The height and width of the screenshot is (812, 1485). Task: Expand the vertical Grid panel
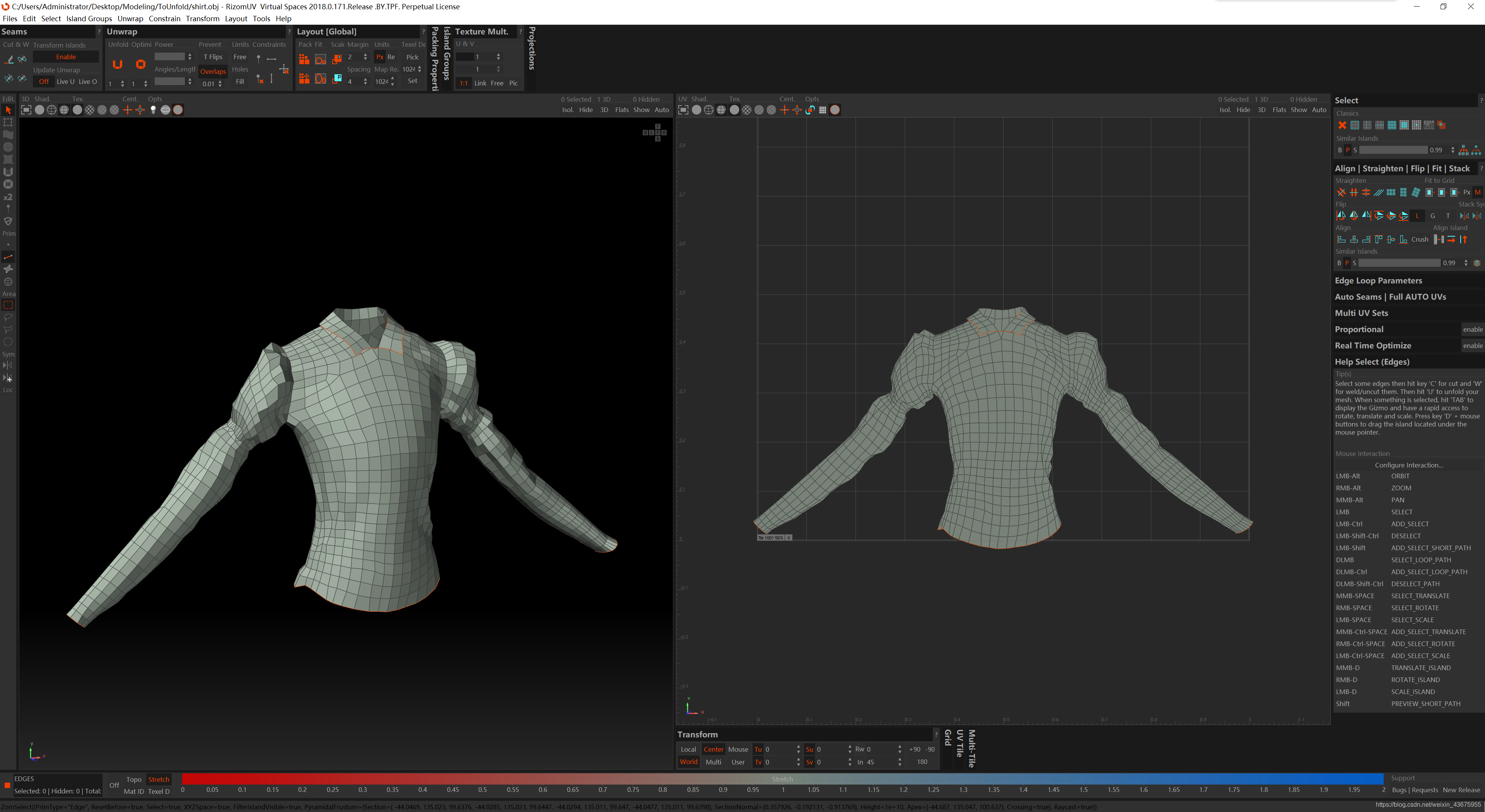pos(948,738)
